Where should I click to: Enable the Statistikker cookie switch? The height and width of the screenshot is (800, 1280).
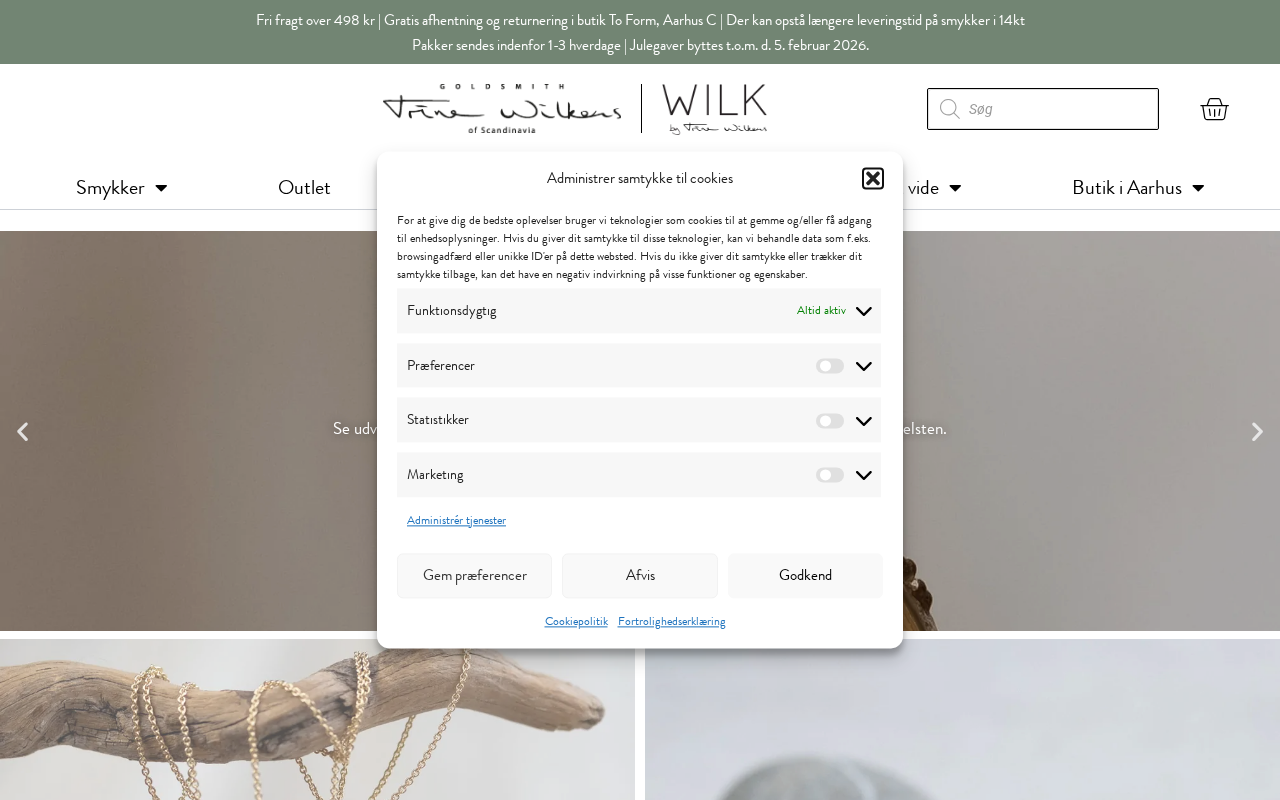830,421
